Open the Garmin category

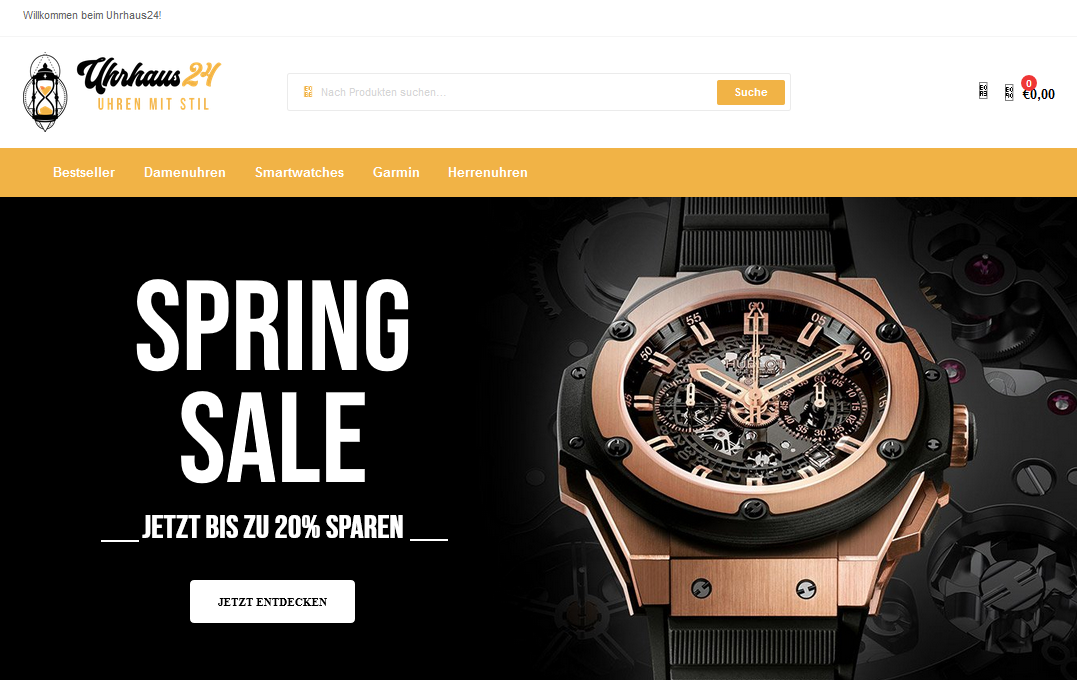[x=396, y=172]
